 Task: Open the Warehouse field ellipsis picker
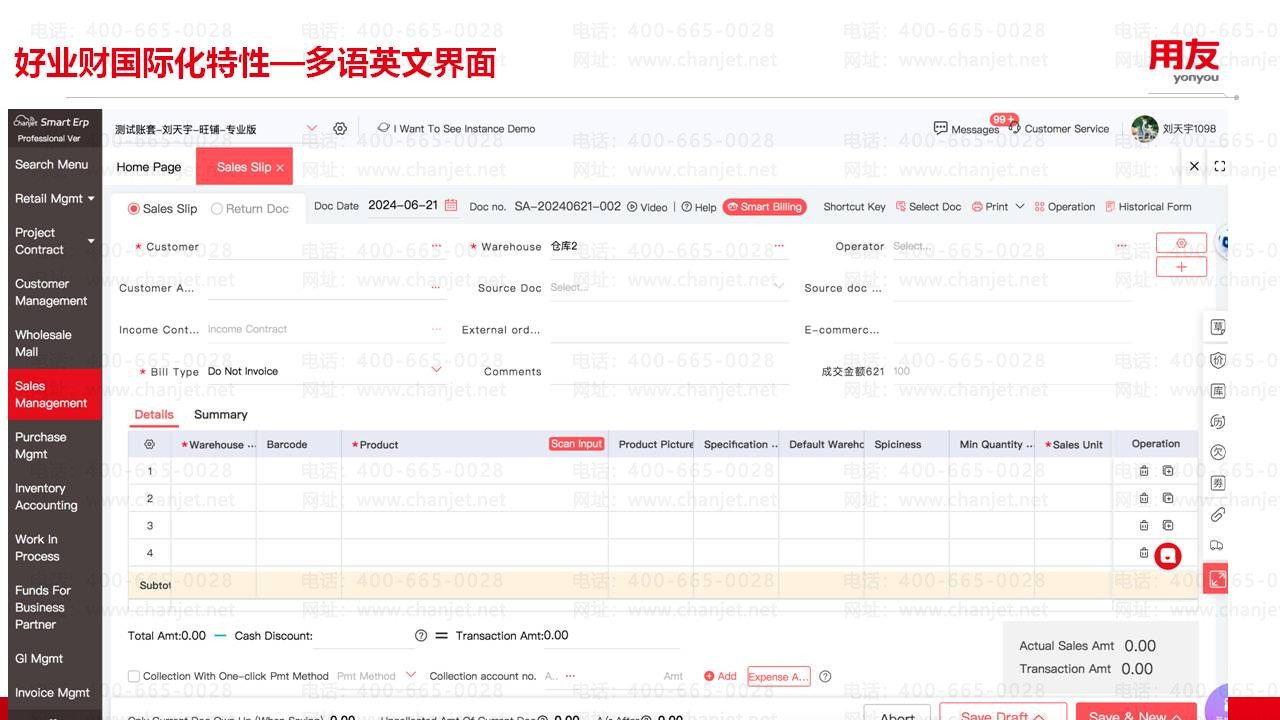coord(779,246)
